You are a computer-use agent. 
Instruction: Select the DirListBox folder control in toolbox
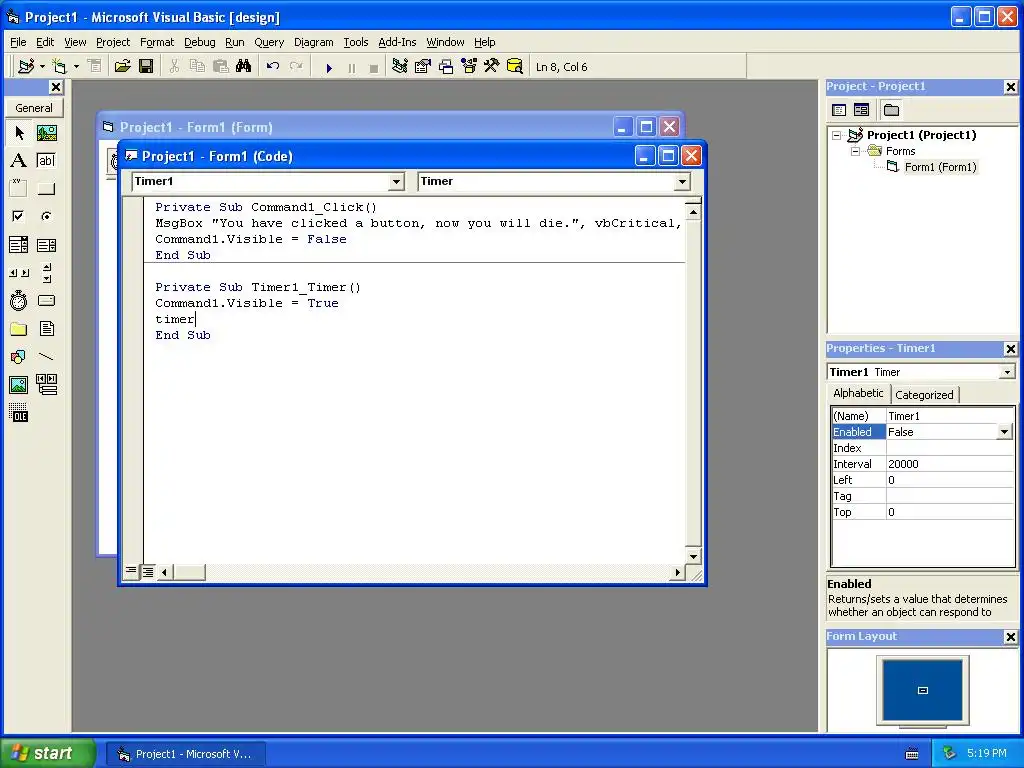pos(19,328)
